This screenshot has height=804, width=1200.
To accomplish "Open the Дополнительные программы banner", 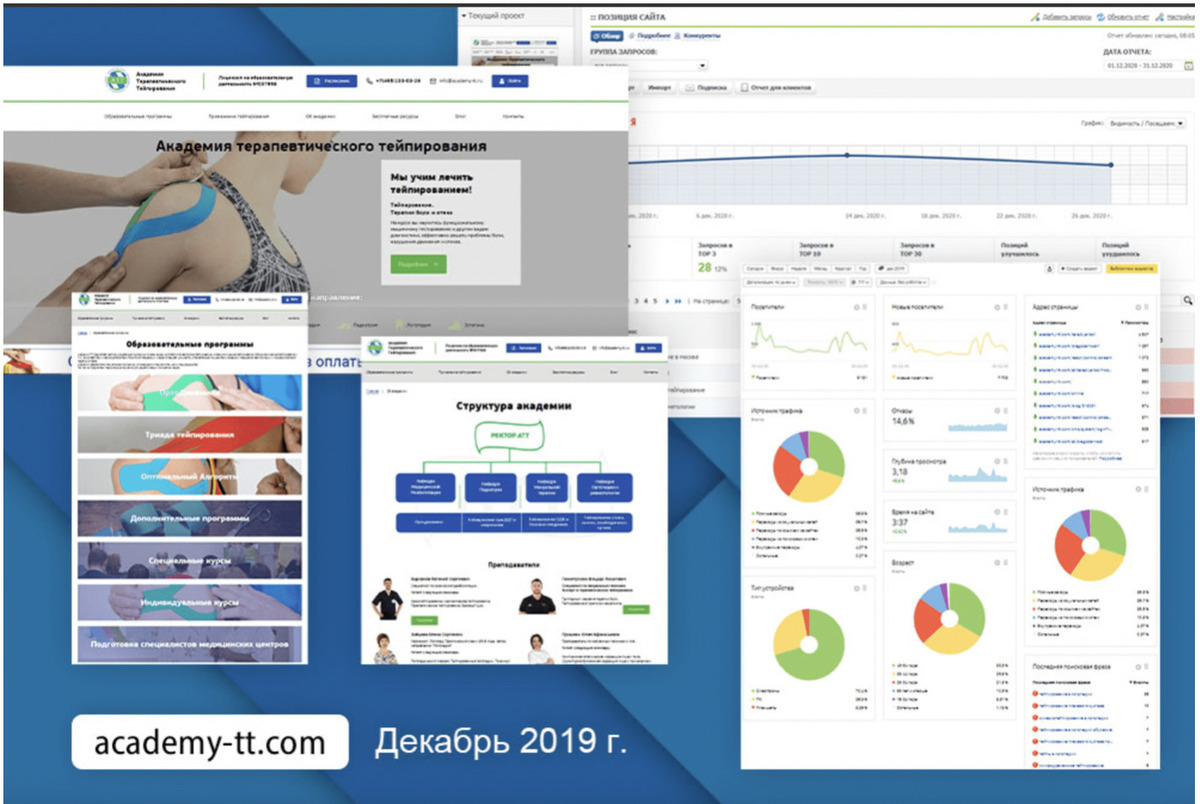I will [x=190, y=519].
